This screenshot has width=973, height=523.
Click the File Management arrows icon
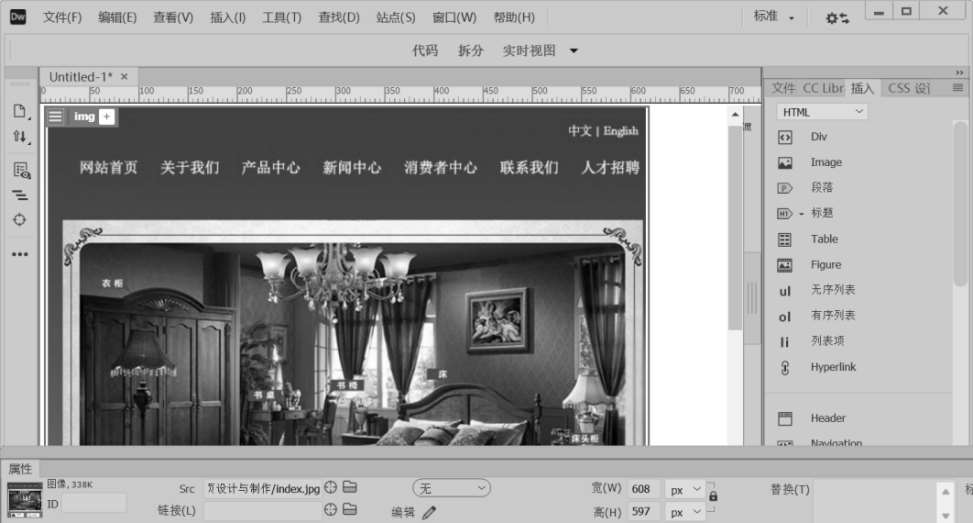pos(20,137)
